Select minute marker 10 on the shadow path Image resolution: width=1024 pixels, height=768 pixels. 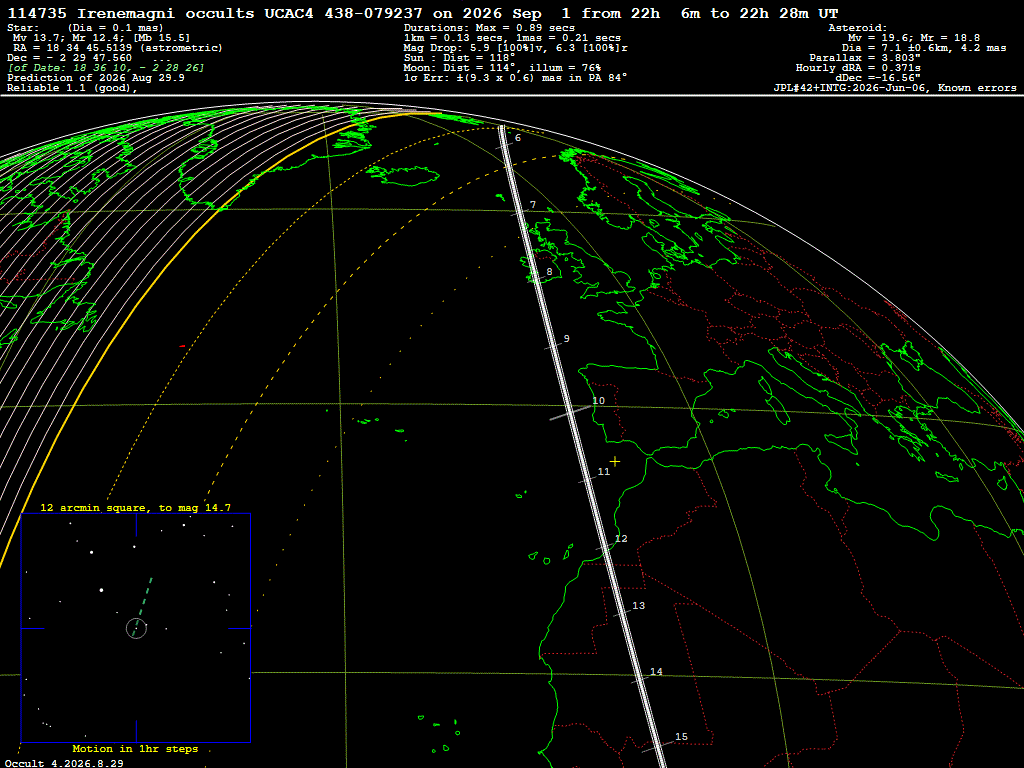[x=598, y=400]
